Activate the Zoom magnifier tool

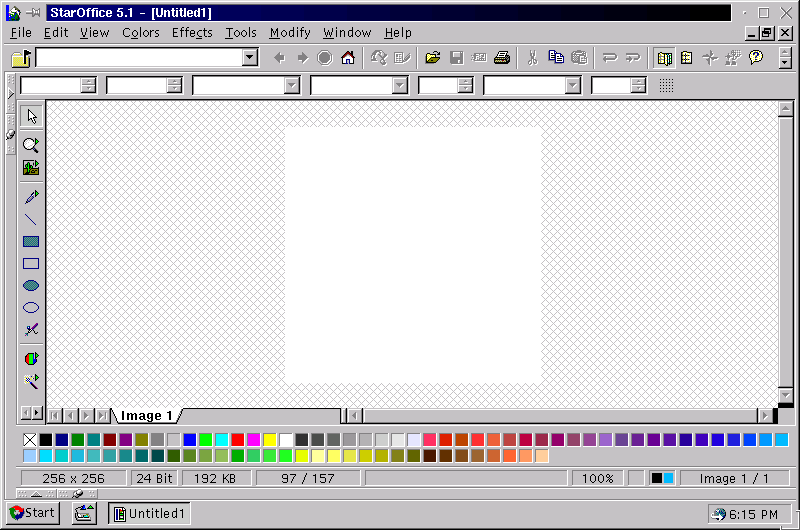pos(31,144)
